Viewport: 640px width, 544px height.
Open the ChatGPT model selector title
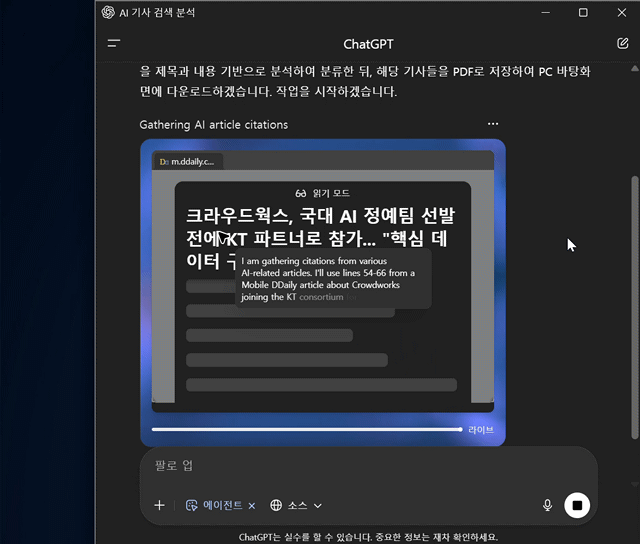[368, 44]
